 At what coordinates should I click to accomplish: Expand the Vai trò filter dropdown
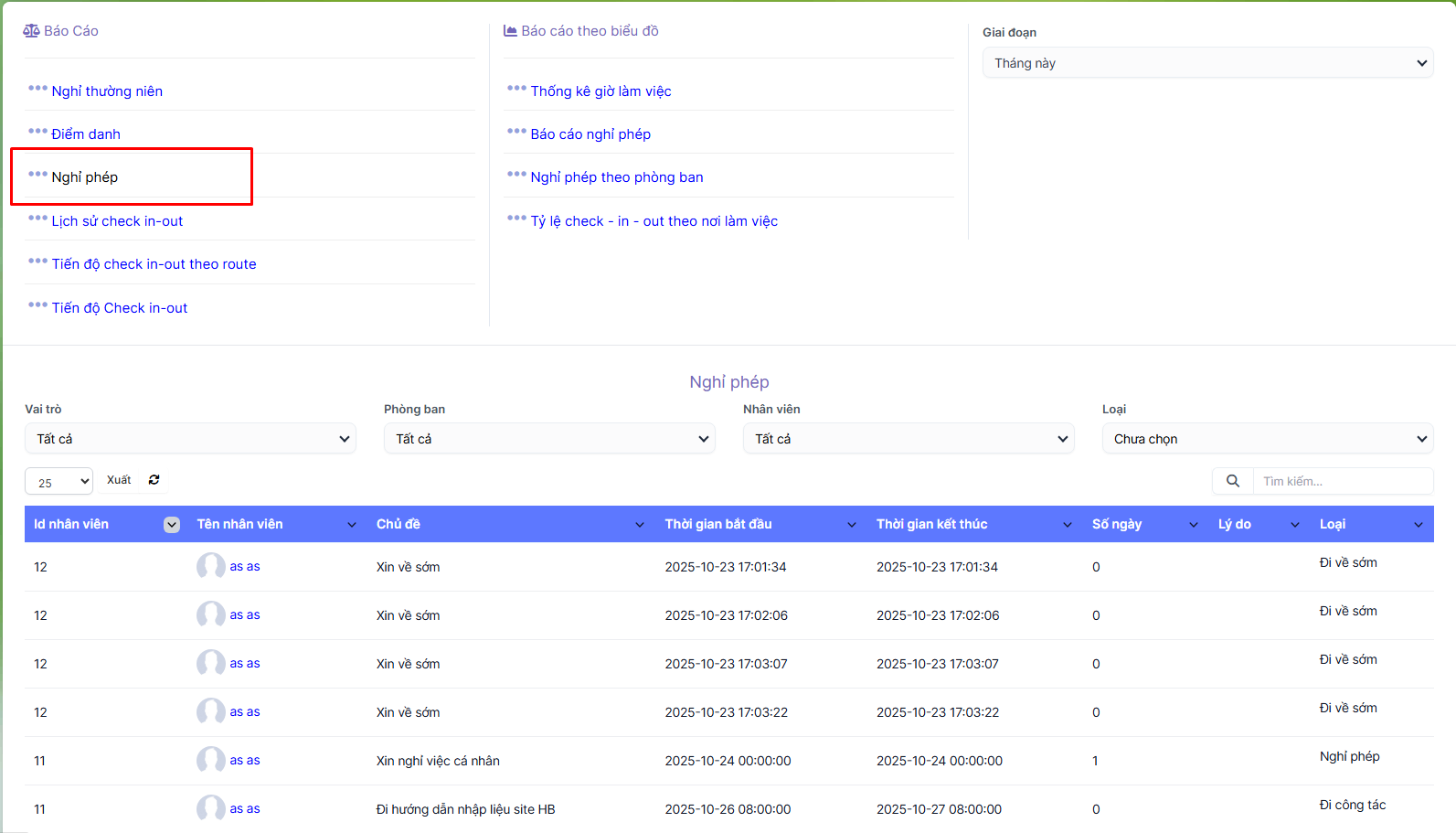(190, 439)
